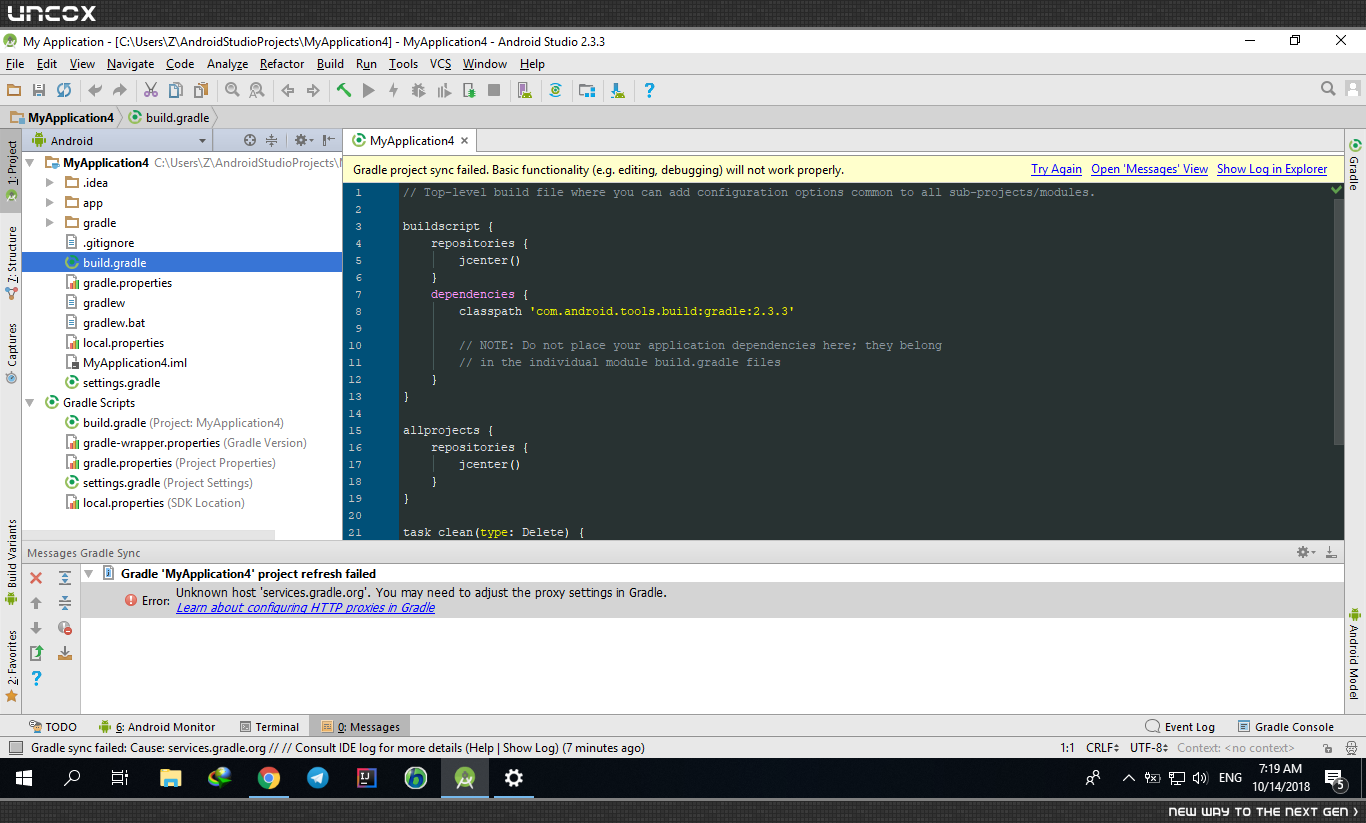Open Telegram from the Windows taskbar
Image resolution: width=1366 pixels, height=823 pixels.
point(318,778)
